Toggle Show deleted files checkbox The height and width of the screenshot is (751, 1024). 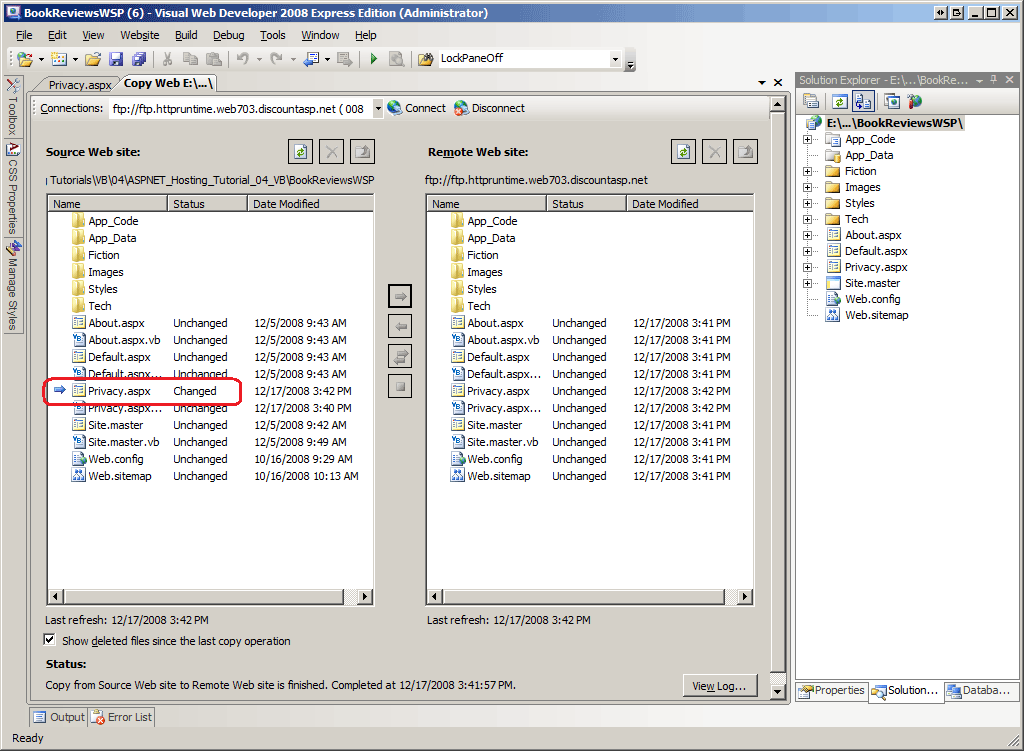click(x=51, y=640)
